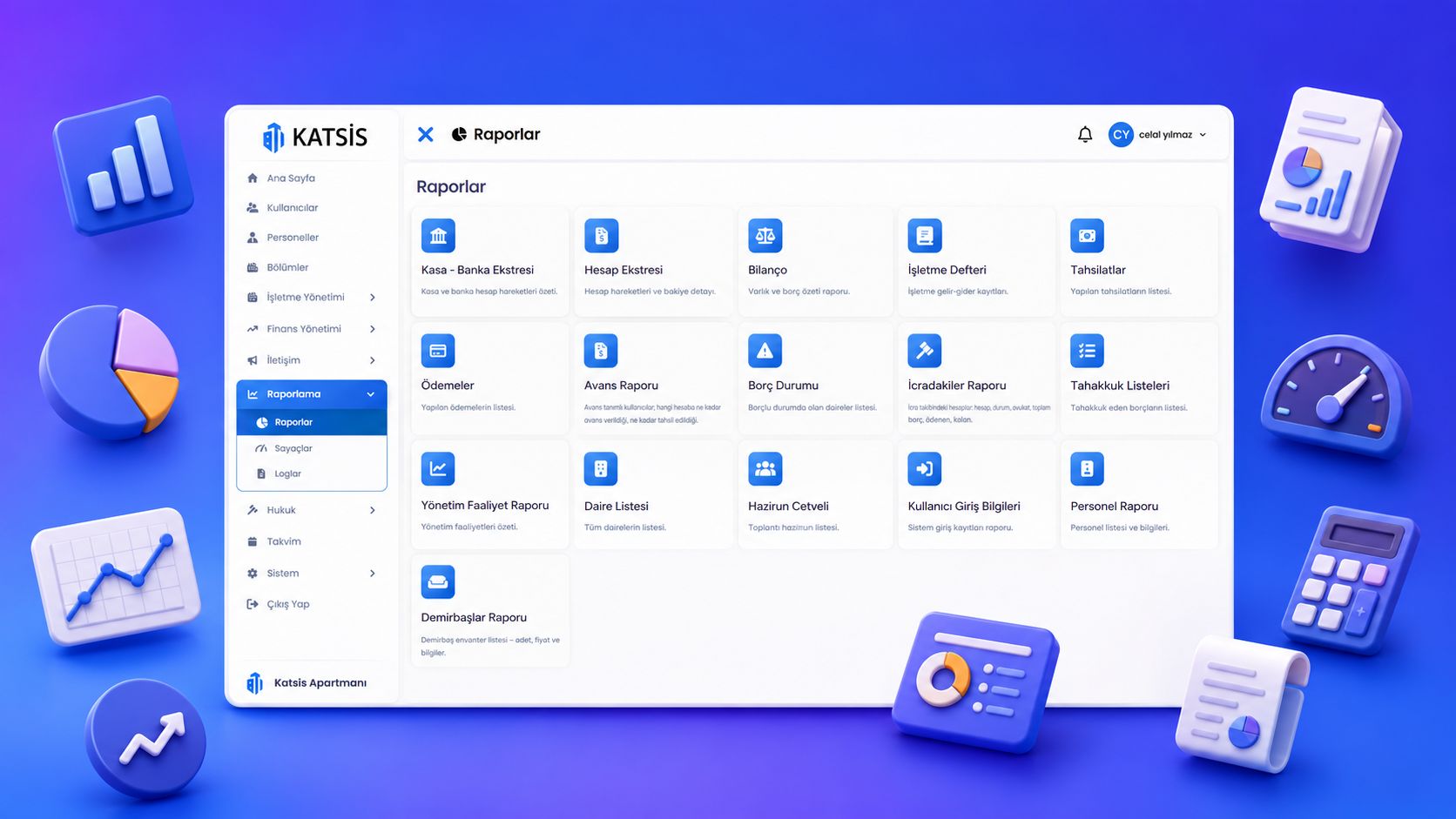The width and height of the screenshot is (1456, 819).
Task: Expand the Finans Yönetimi submenu
Action: pyautogui.click(x=312, y=329)
